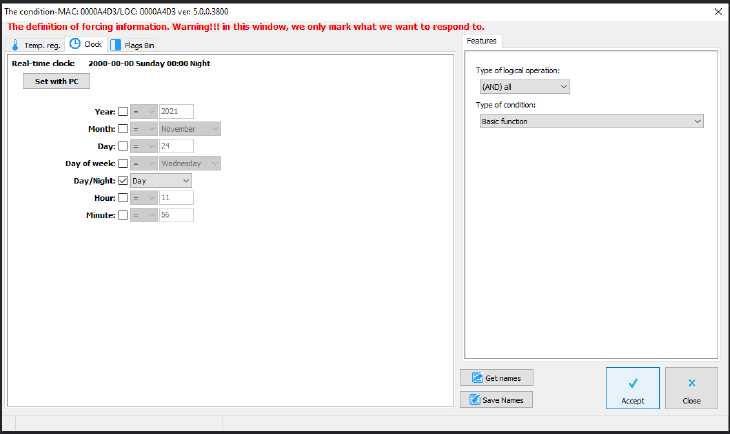
Task: Click the blue X icon on Close button
Action: (x=692, y=383)
